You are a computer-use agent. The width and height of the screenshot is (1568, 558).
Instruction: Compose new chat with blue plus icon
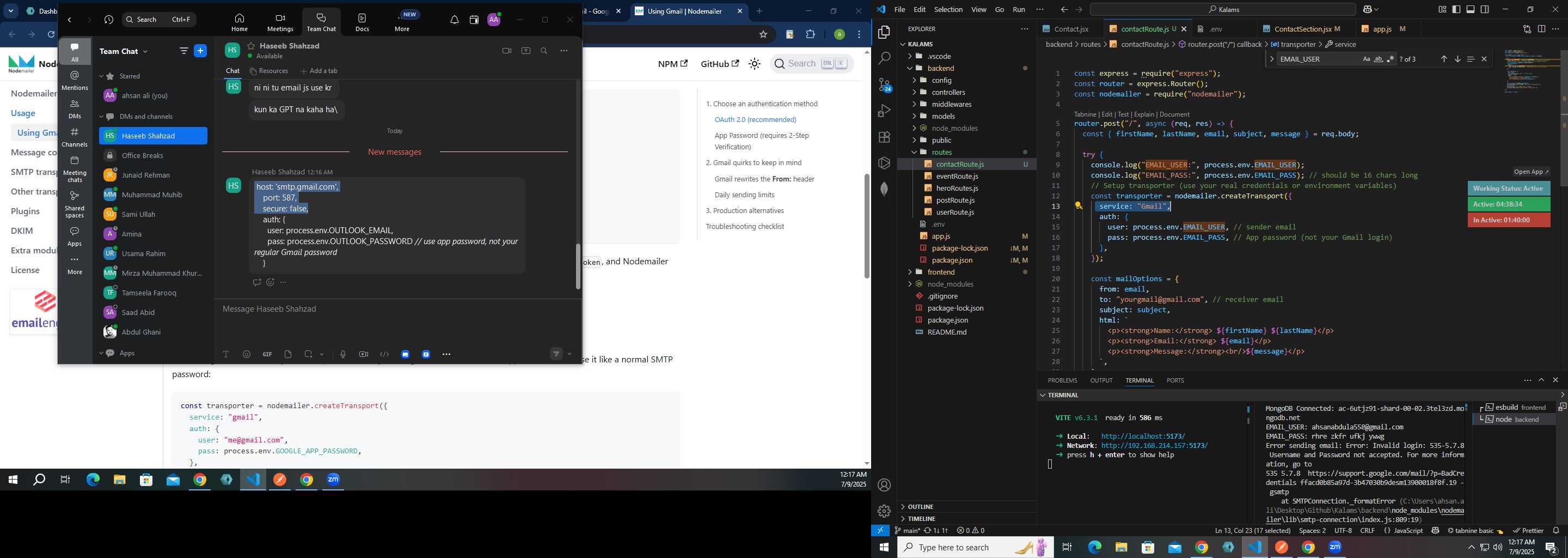[x=200, y=51]
